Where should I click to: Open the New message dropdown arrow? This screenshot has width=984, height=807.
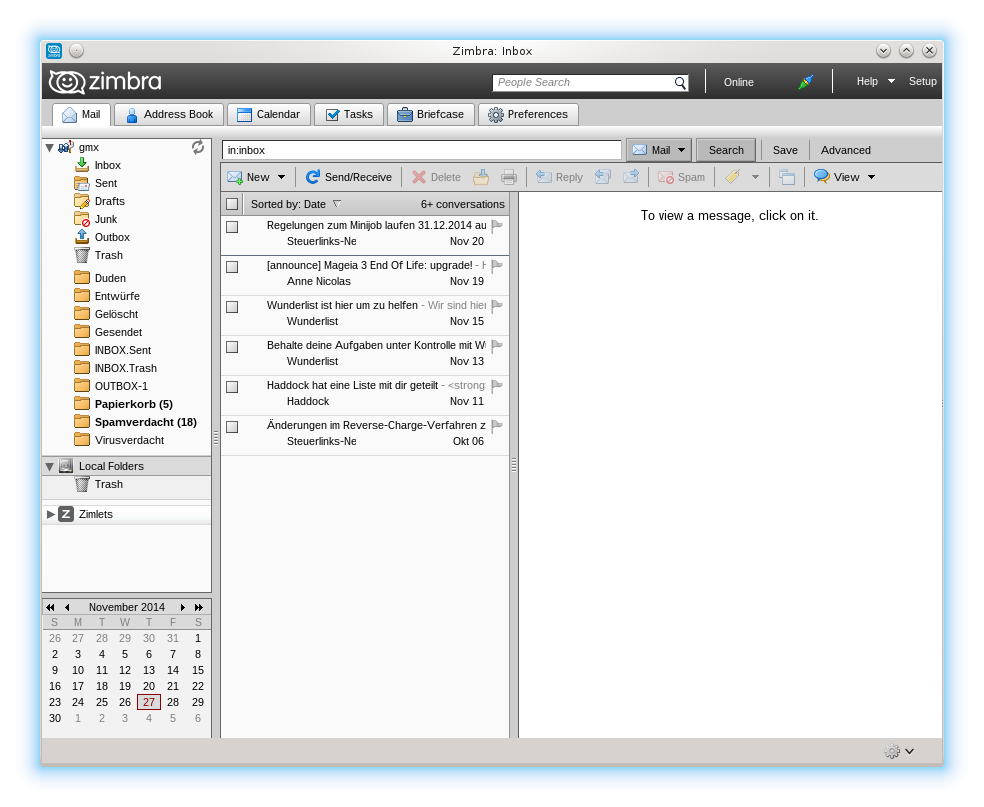point(281,177)
